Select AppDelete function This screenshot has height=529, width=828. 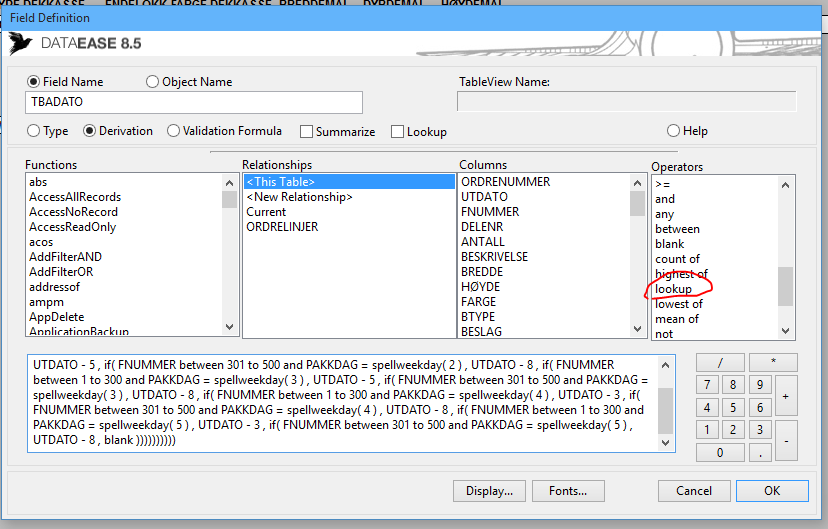57,317
